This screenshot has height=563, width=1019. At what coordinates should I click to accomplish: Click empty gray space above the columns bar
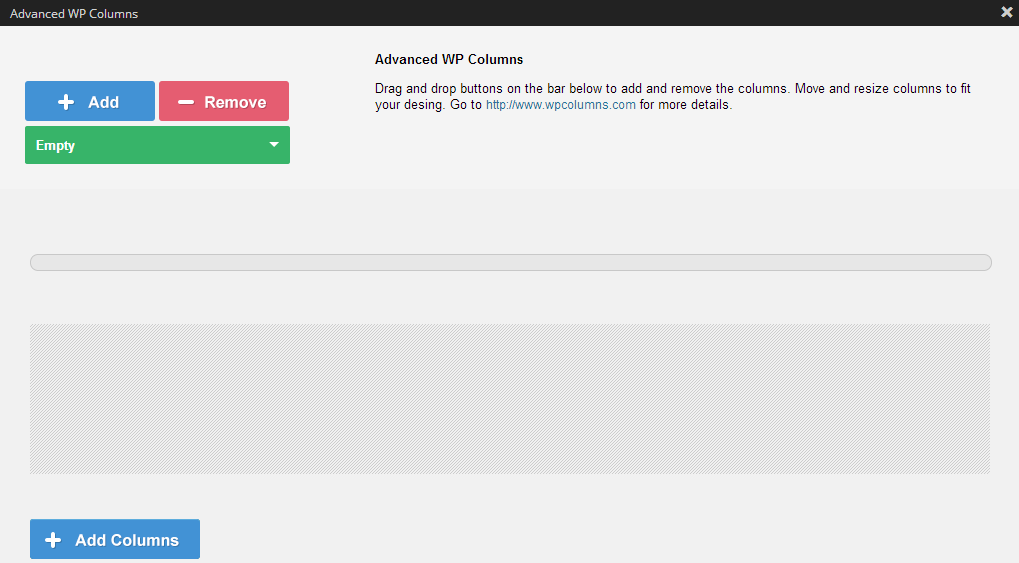[511, 221]
